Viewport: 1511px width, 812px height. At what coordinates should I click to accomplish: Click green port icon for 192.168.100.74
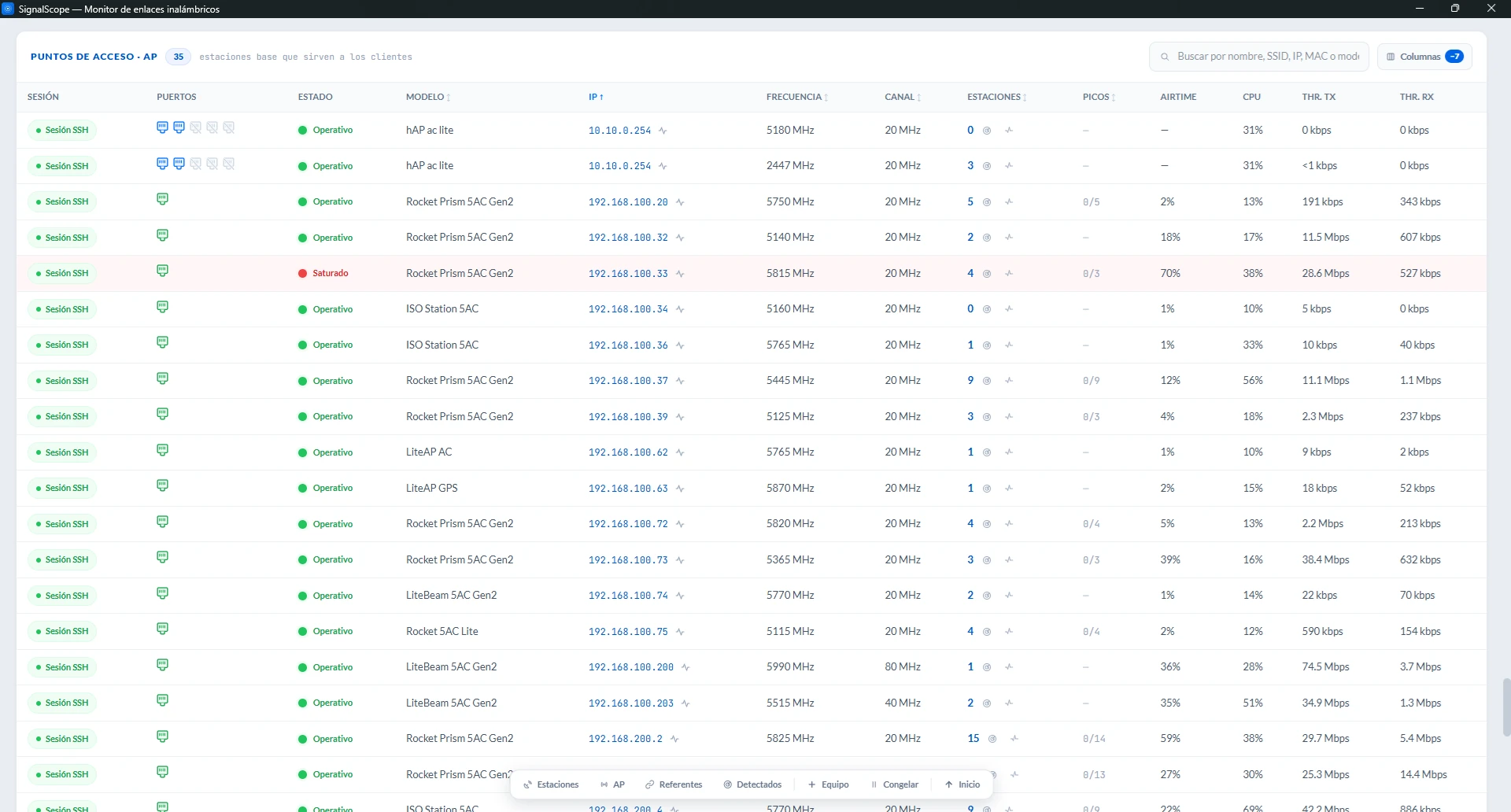(x=162, y=593)
